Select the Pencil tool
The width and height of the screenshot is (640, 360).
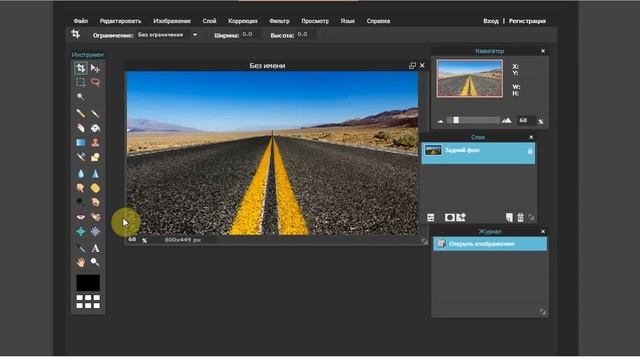pyautogui.click(x=81, y=113)
